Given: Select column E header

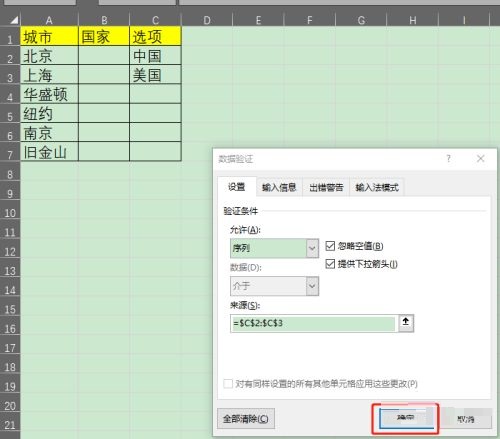Looking at the screenshot, I should (x=258, y=20).
